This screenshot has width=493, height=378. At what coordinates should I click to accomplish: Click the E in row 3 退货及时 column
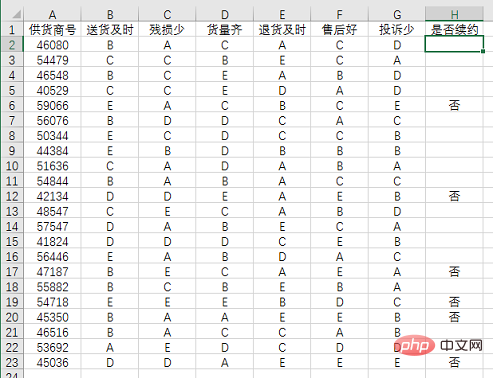282,60
